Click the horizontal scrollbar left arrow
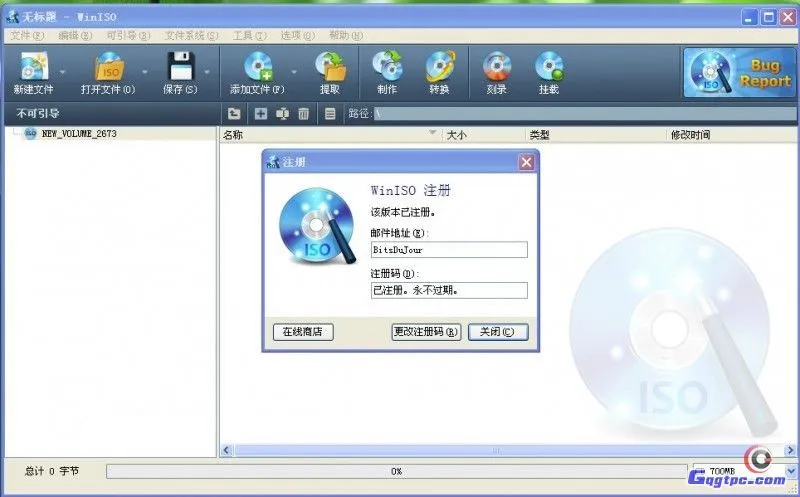 [x=227, y=450]
